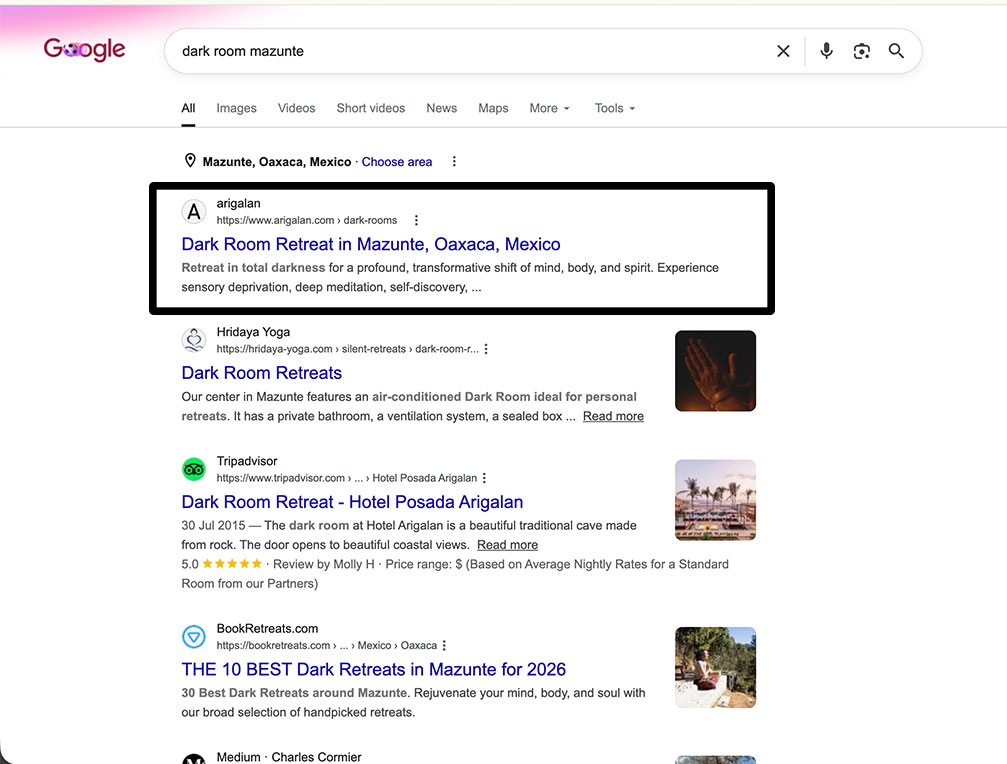Switch to the Videos tab
Screen dimensions: 1007x764
pos(296,109)
